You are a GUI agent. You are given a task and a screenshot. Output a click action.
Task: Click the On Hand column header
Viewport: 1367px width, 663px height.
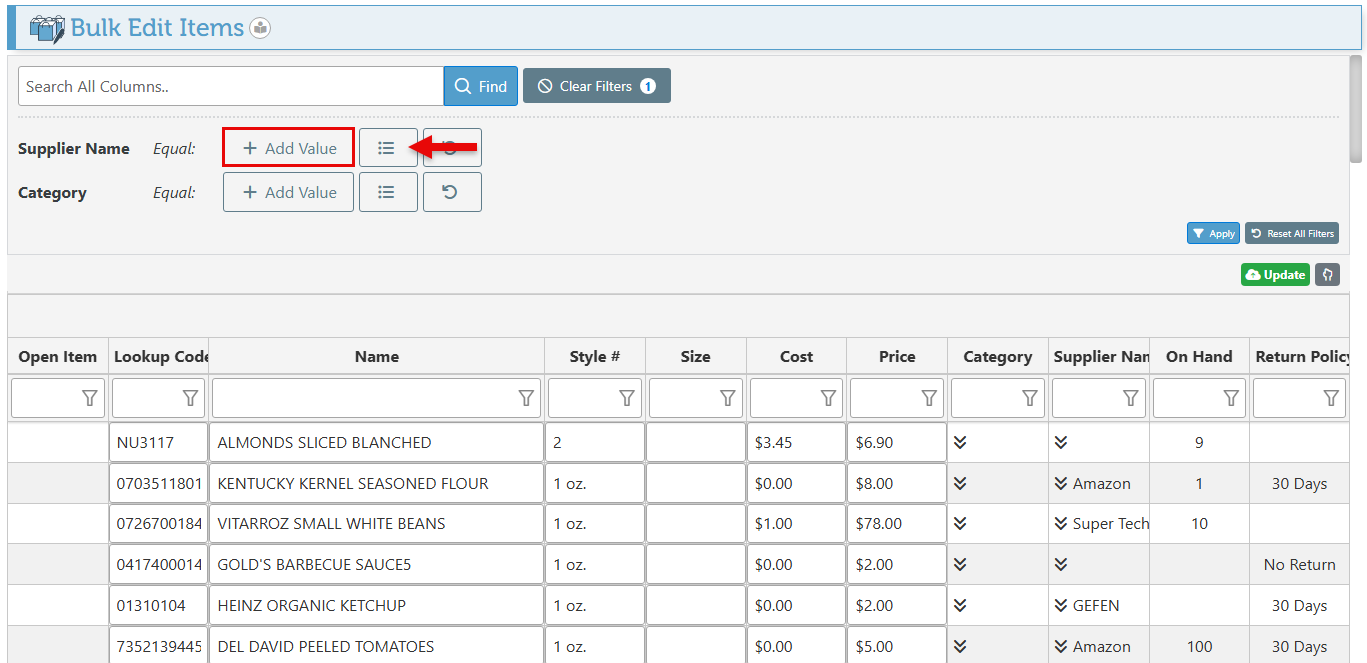(x=1198, y=356)
